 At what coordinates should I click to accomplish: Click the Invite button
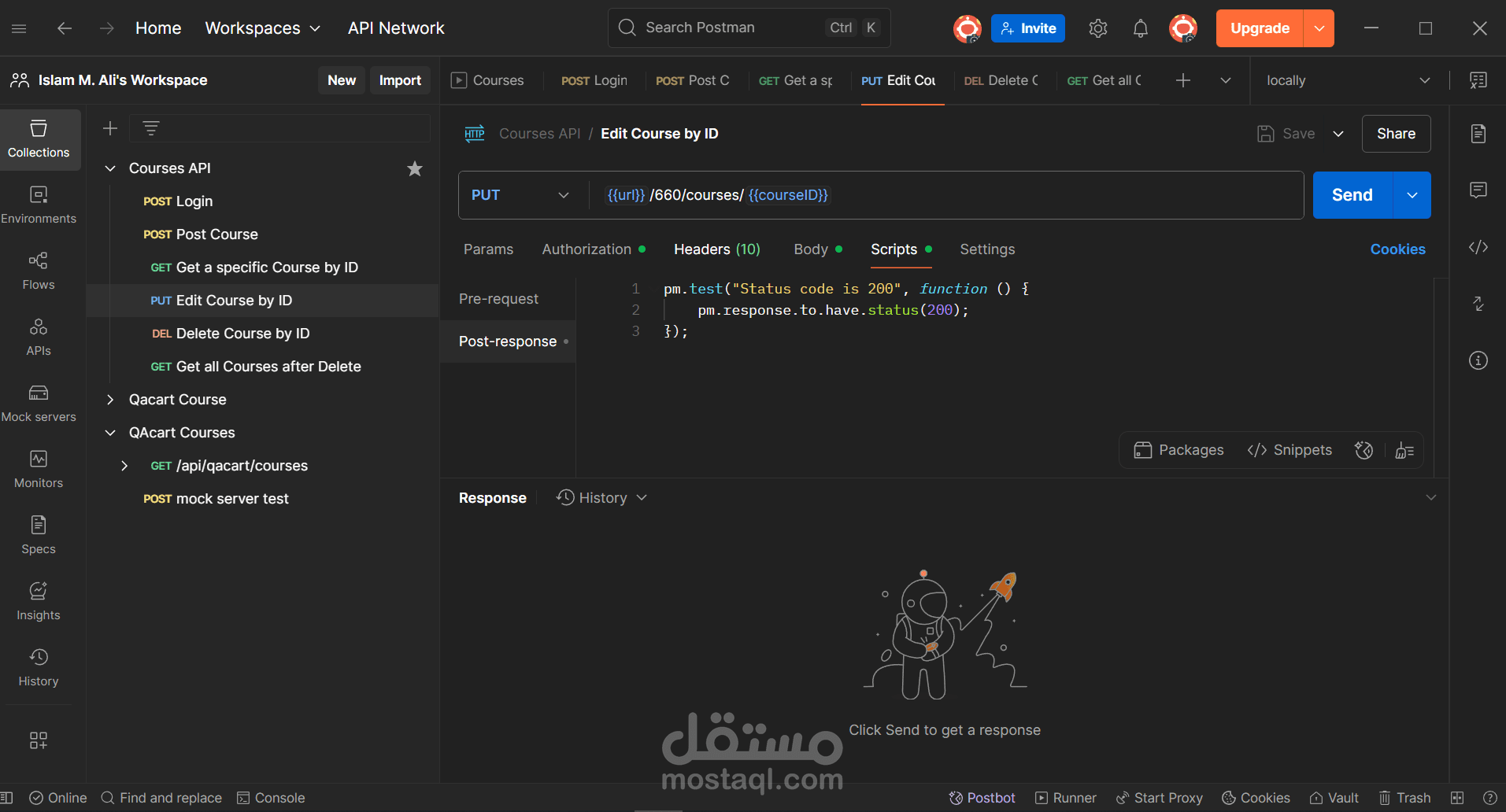tap(1028, 28)
